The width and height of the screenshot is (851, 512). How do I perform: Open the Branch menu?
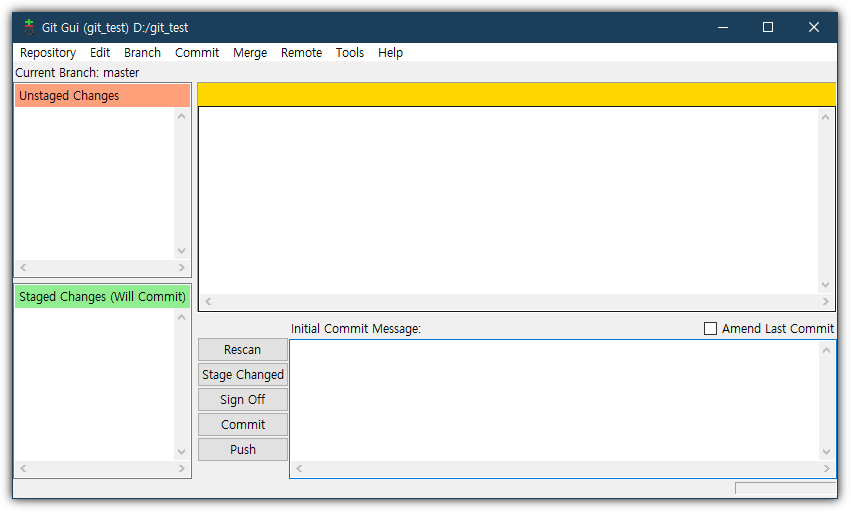pyautogui.click(x=142, y=53)
